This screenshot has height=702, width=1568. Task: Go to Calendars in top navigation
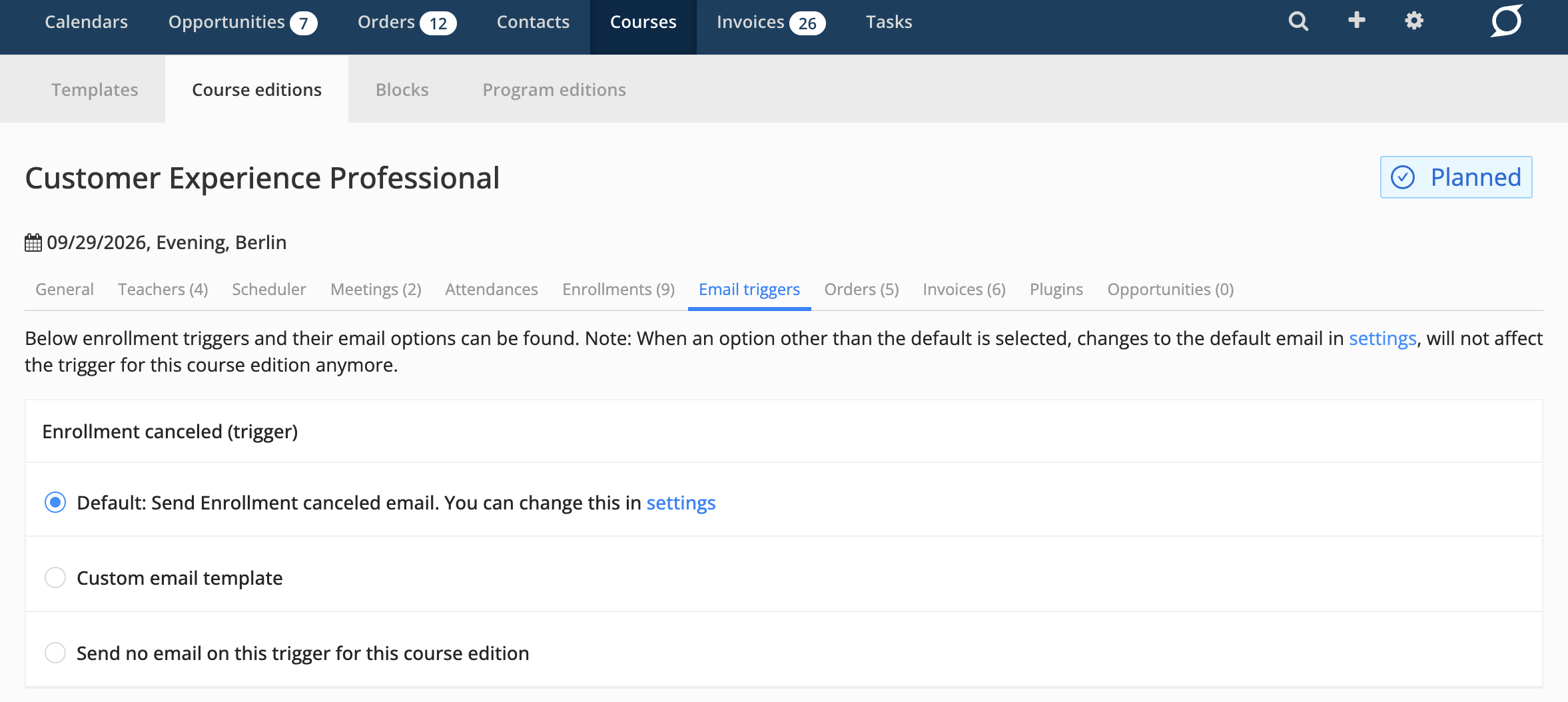click(x=87, y=22)
